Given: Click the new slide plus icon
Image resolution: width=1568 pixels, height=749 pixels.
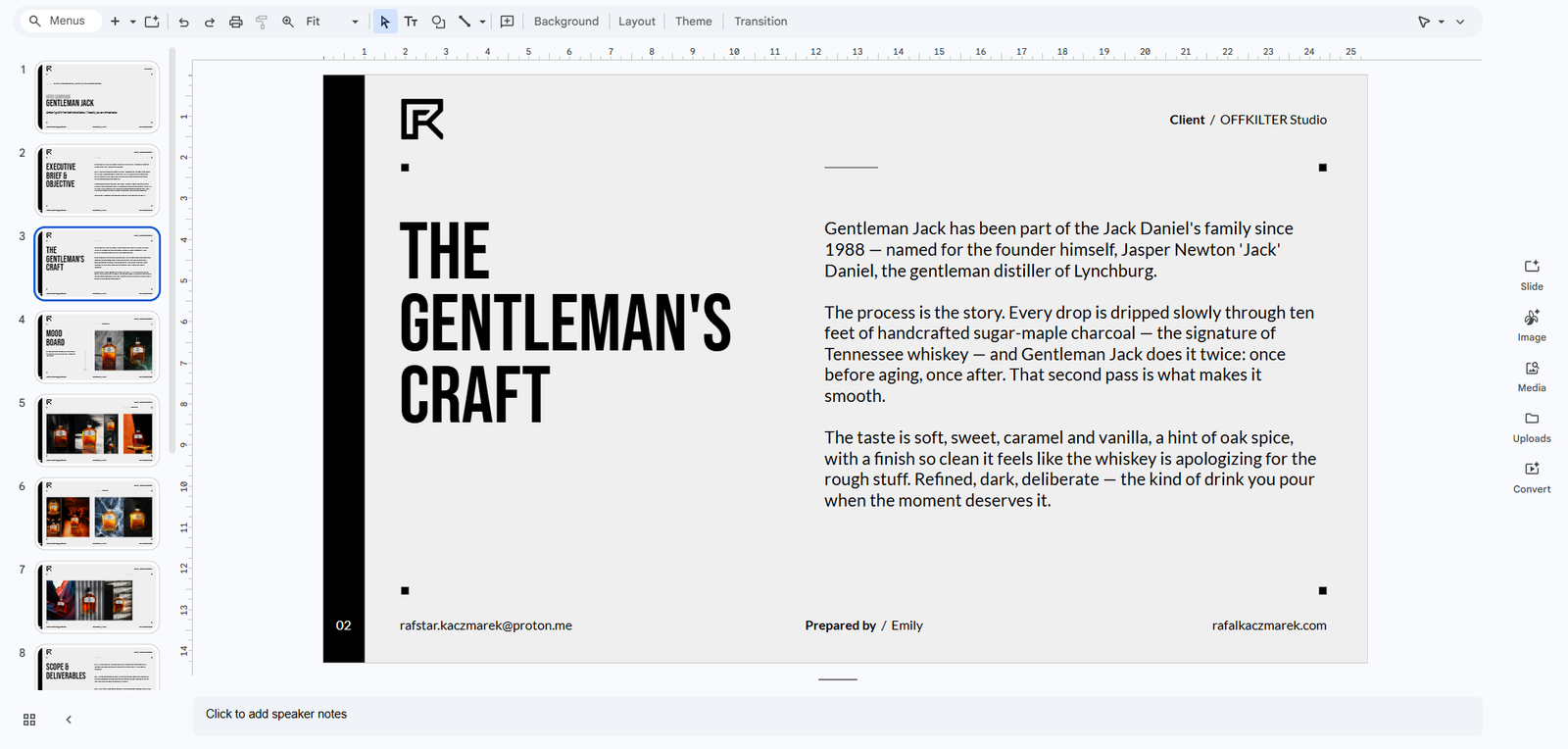Looking at the screenshot, I should point(115,22).
